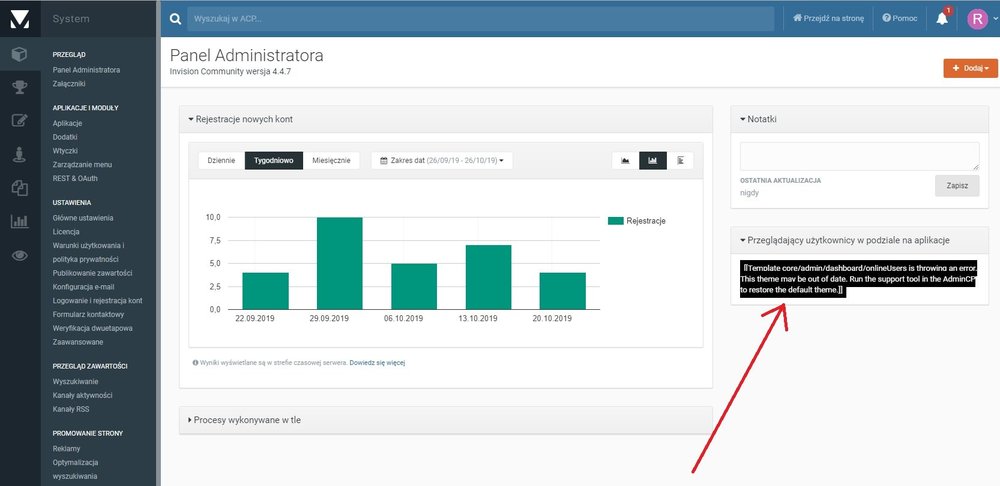
Task: Open the bar chart statistics icon in sidebar
Action: [x=19, y=222]
